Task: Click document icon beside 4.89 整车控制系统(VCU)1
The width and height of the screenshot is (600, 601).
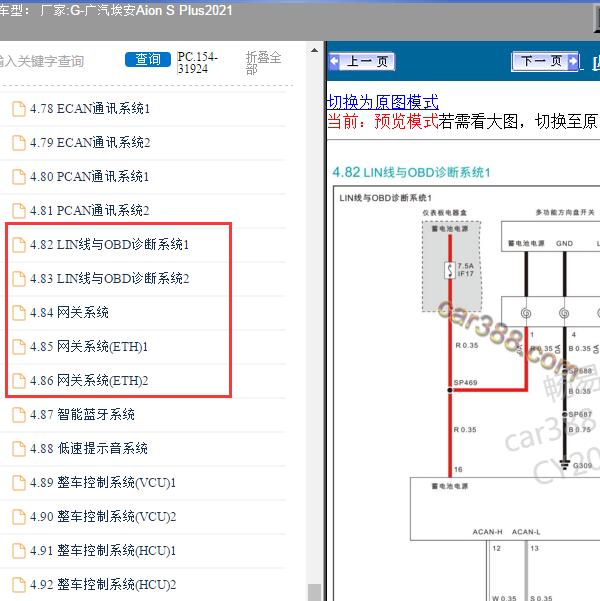Action: tap(18, 483)
